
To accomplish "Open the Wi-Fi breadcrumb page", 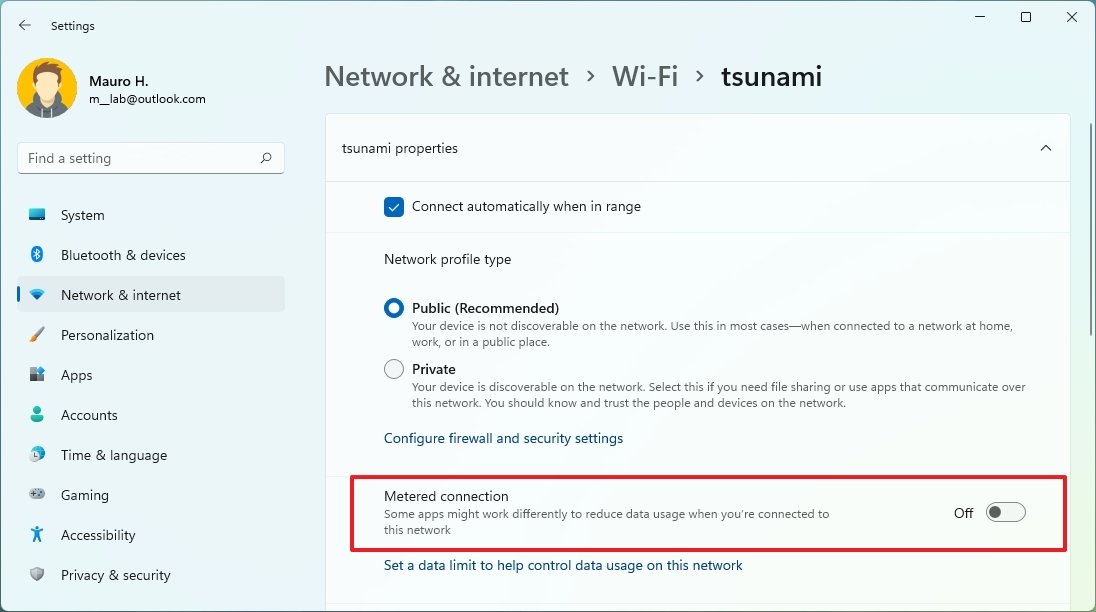I will tap(645, 76).
